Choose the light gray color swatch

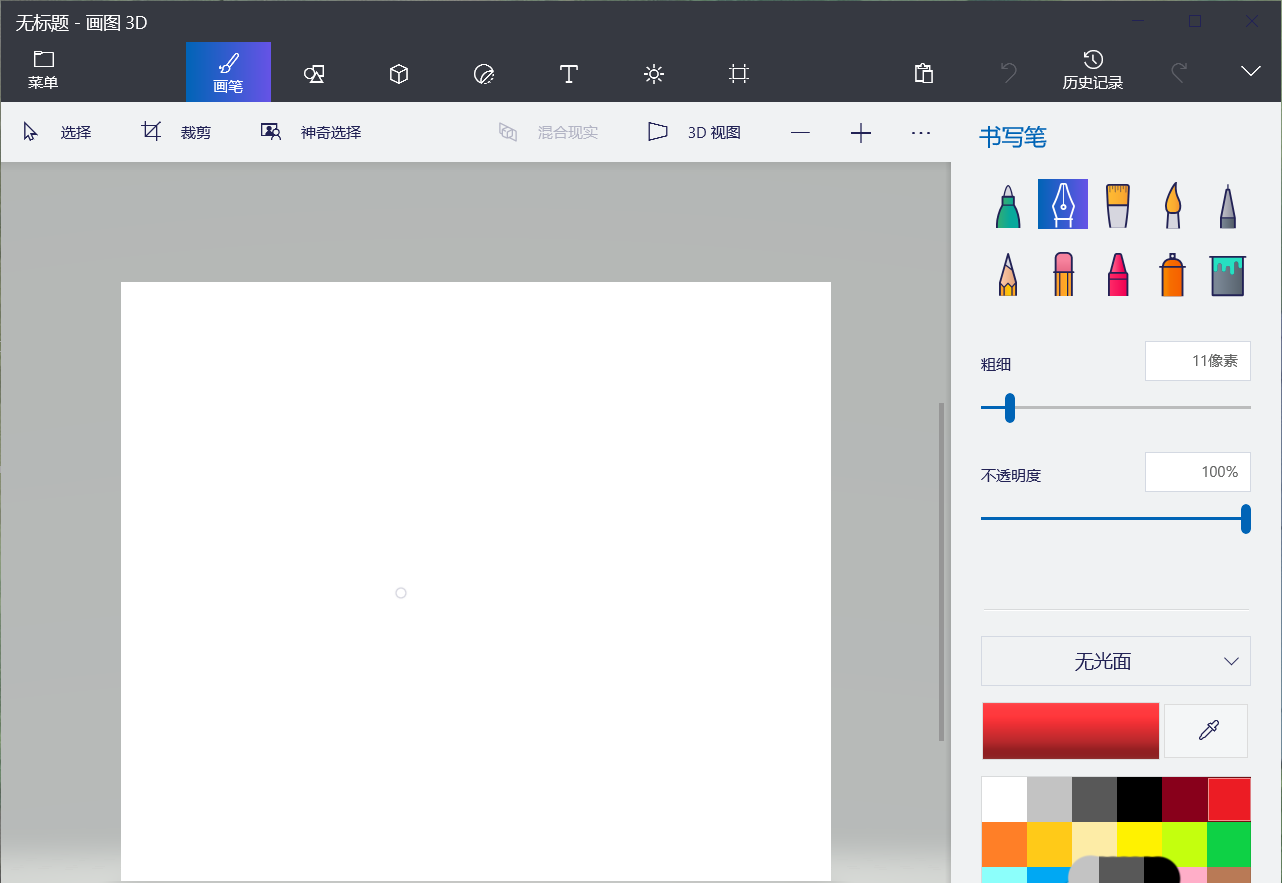click(x=1049, y=799)
